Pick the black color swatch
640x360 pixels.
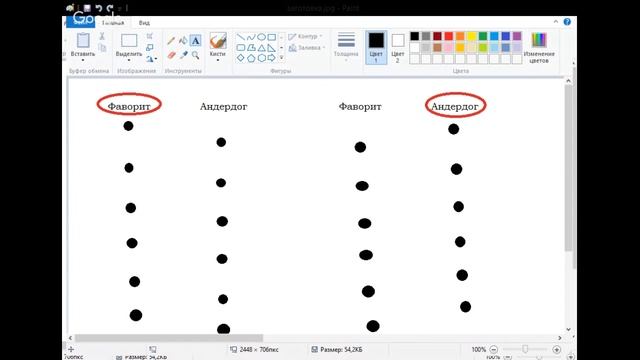click(415, 36)
